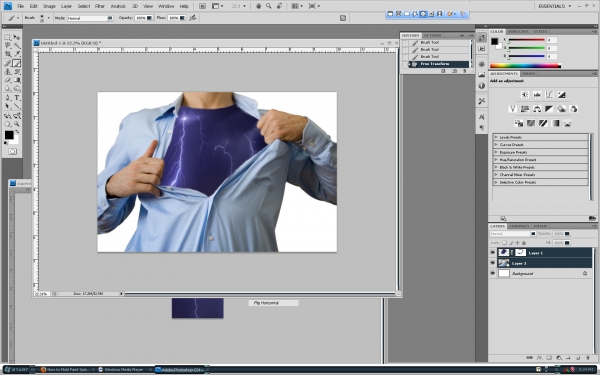Screen dimensions: 600x375
Task: Switch to the Swatches tab
Action: [518, 31]
